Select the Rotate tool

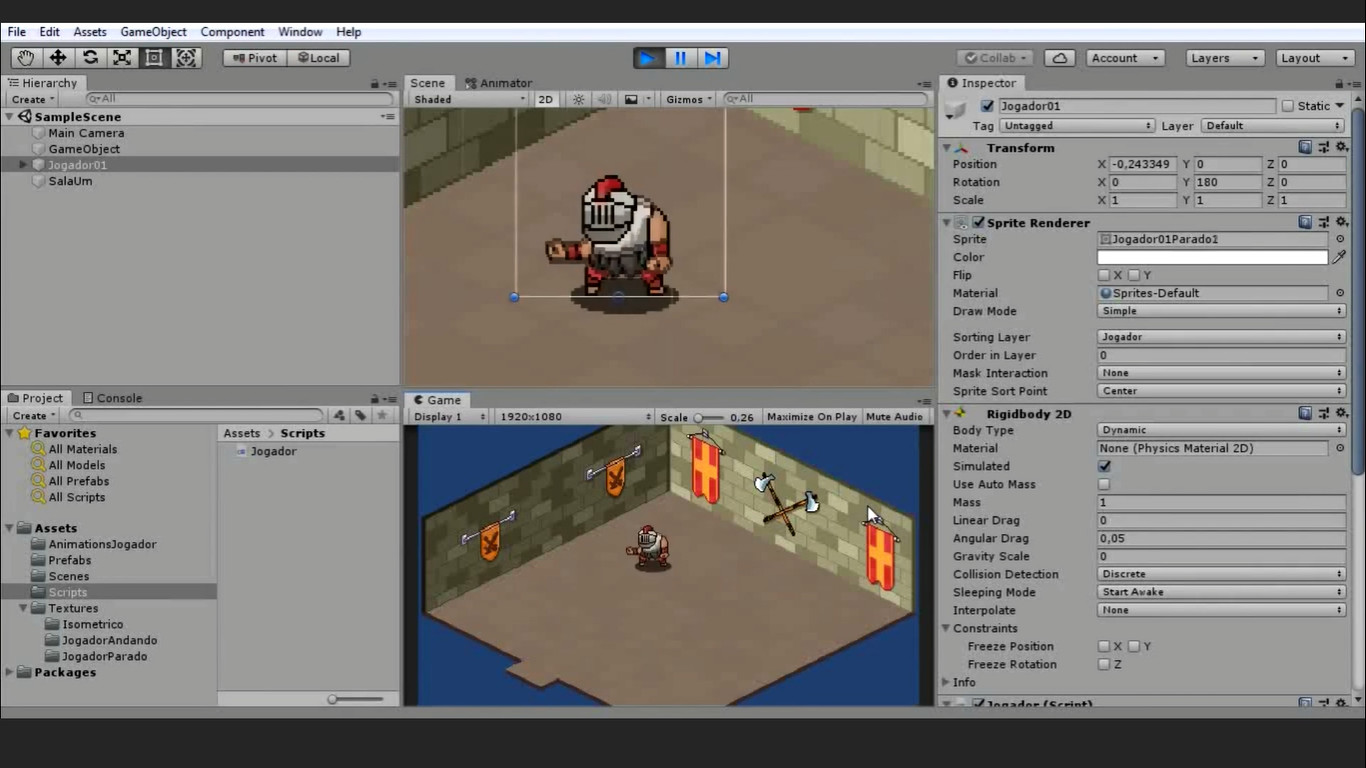tap(90, 58)
